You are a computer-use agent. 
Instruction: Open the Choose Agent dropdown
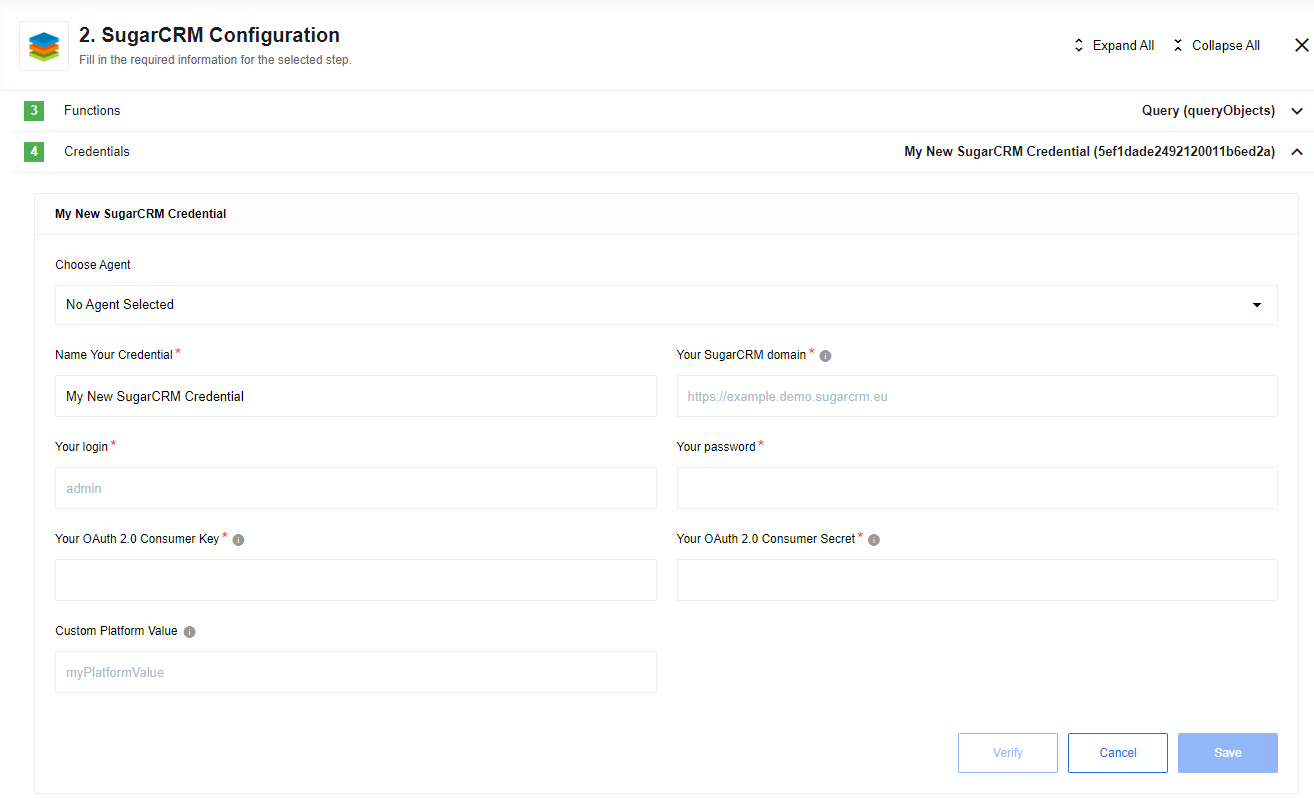[x=666, y=304]
